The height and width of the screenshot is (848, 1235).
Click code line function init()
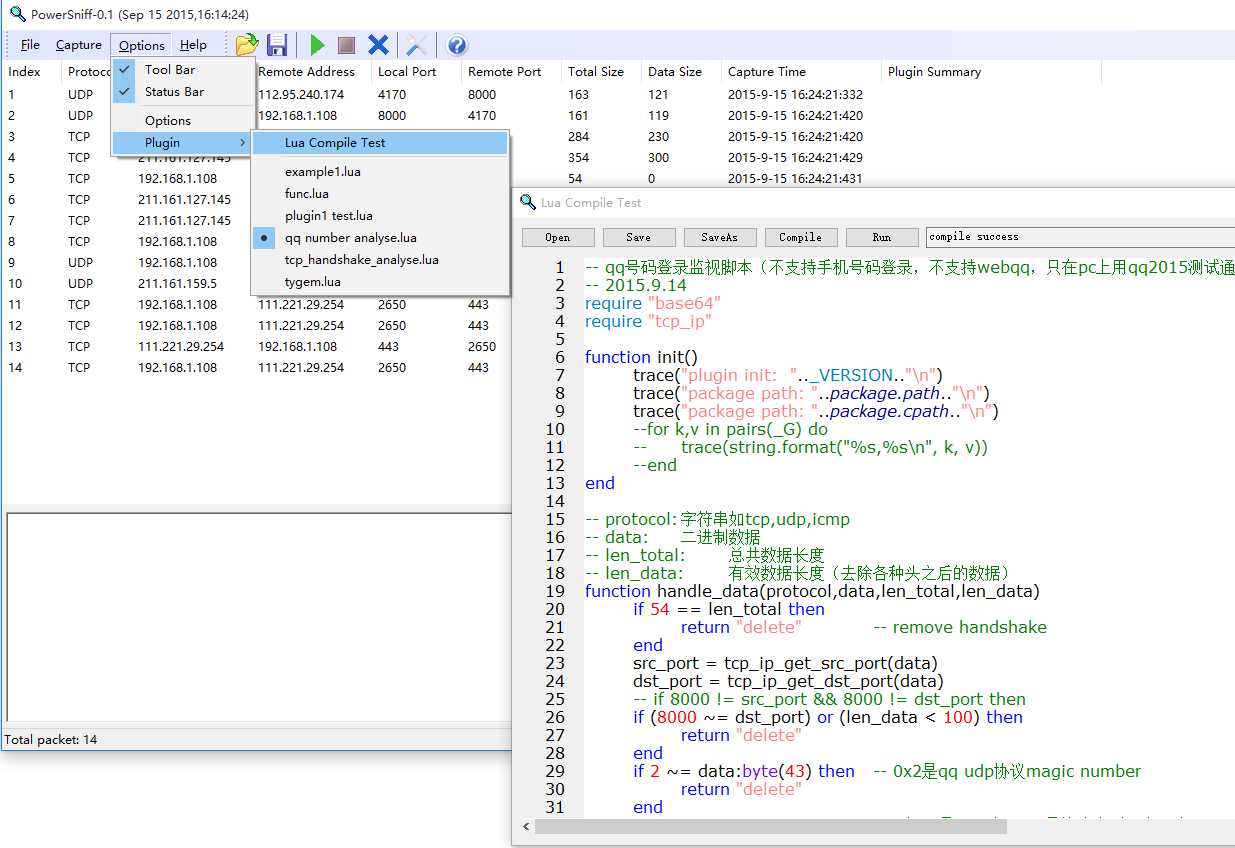pos(642,357)
